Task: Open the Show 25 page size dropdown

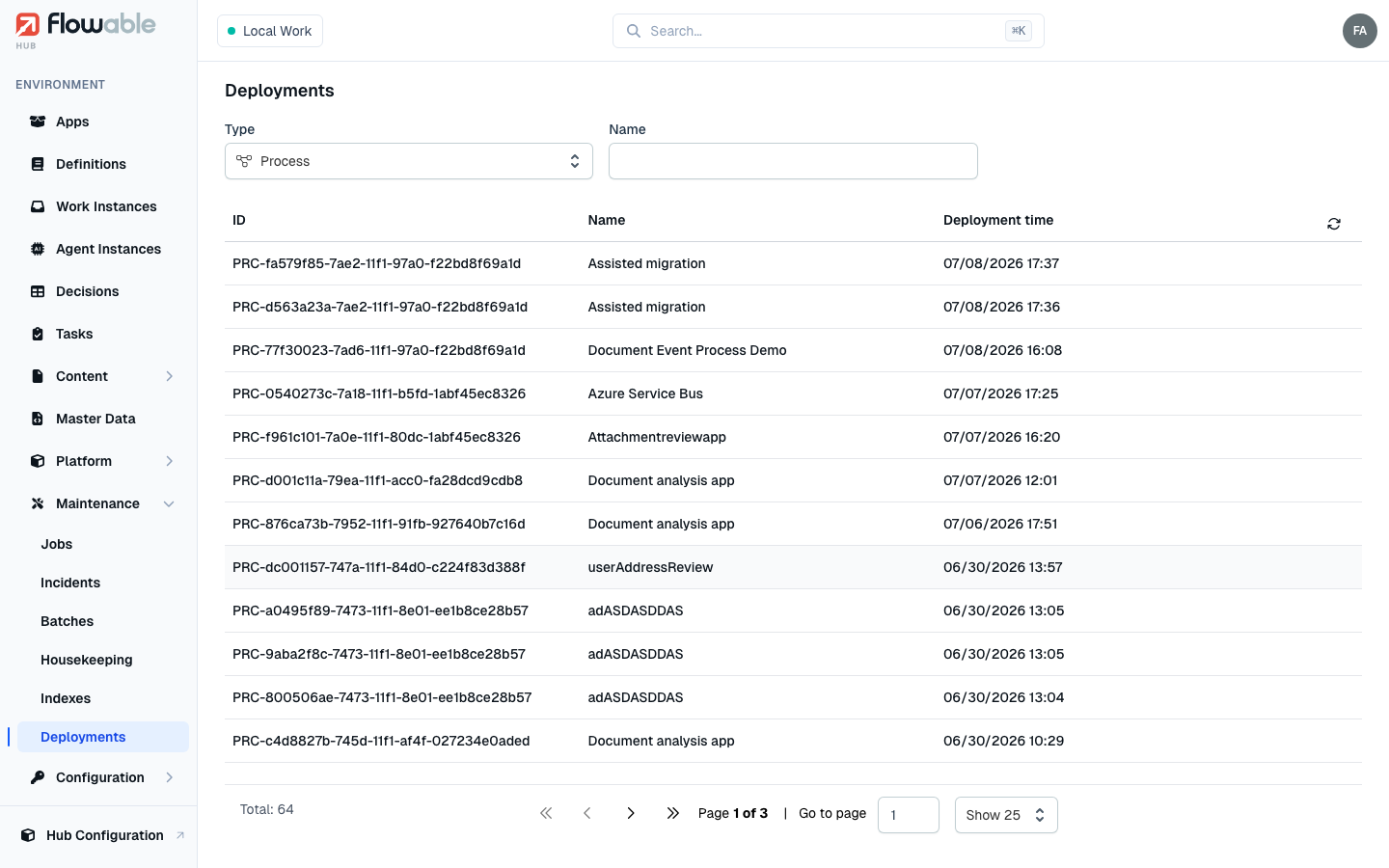Action: point(1006,815)
